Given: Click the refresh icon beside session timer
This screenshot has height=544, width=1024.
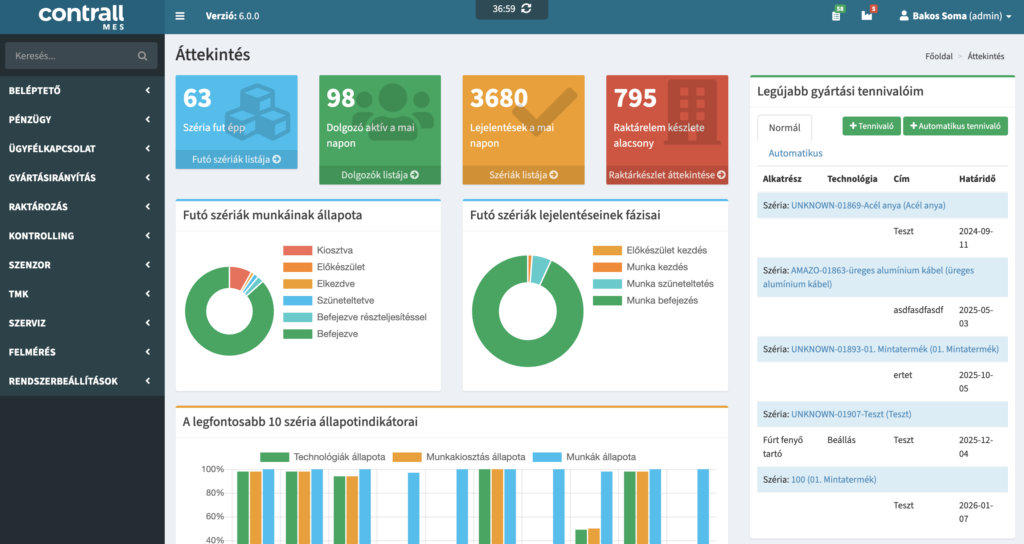Looking at the screenshot, I should pos(526,9).
